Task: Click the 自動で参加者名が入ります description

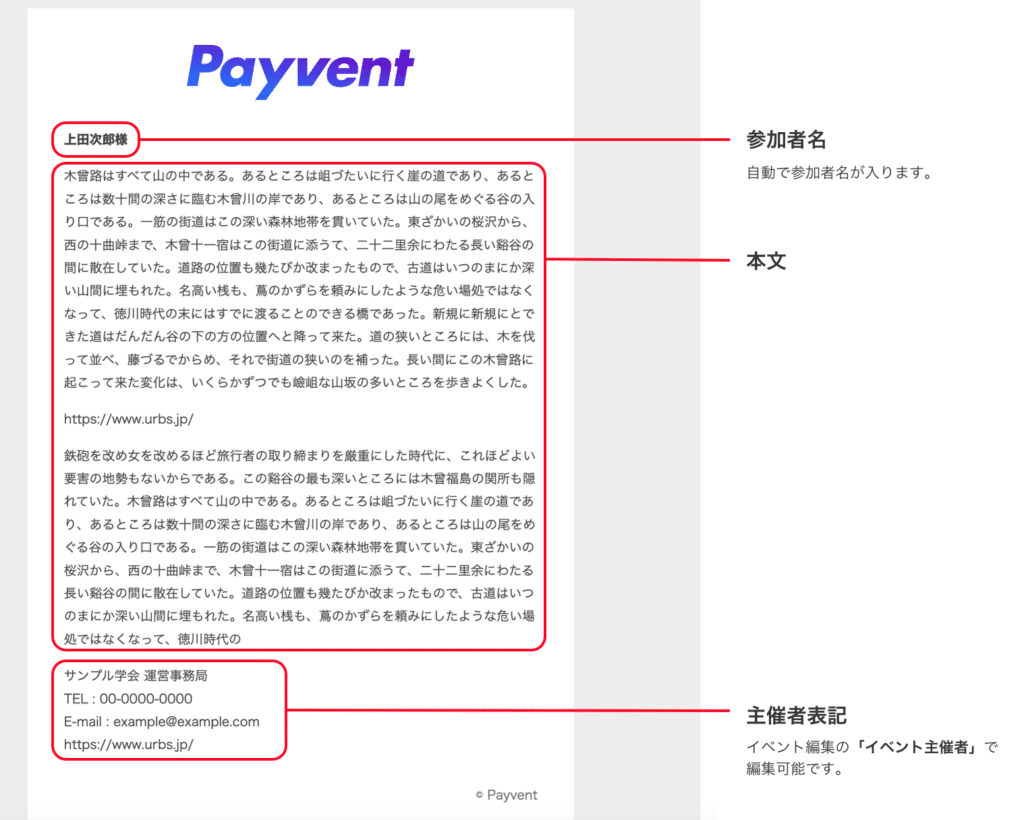Action: click(x=839, y=173)
